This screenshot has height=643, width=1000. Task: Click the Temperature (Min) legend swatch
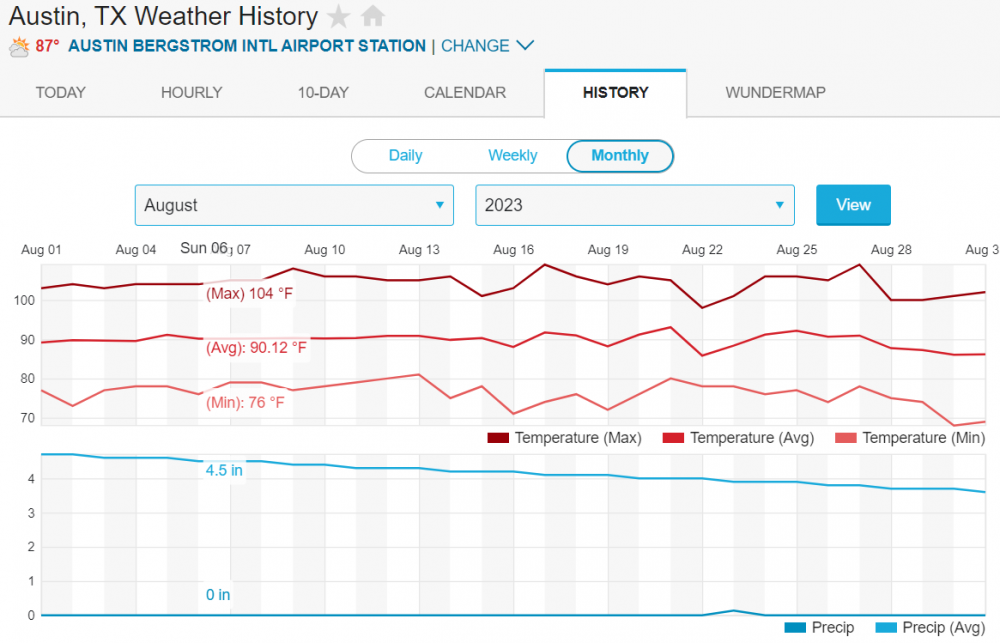[x=845, y=438]
